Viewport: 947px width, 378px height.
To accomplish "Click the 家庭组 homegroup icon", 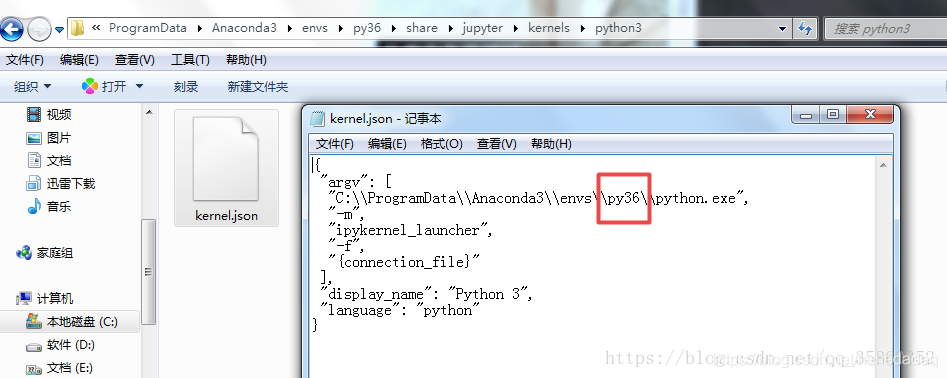I will pos(24,253).
